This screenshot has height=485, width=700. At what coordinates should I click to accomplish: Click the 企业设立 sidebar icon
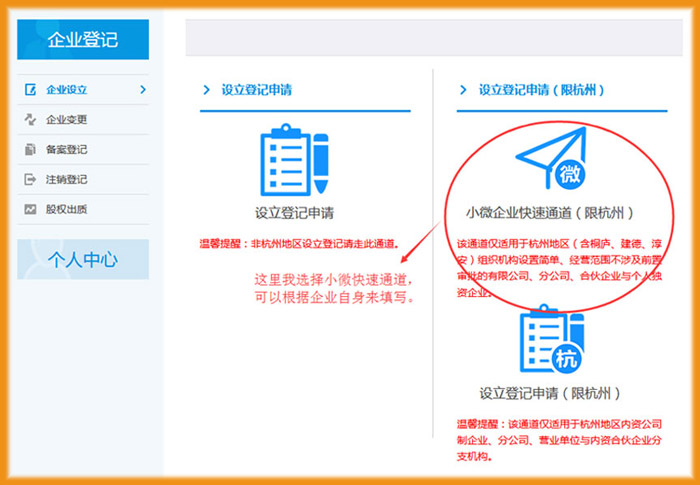[x=29, y=90]
